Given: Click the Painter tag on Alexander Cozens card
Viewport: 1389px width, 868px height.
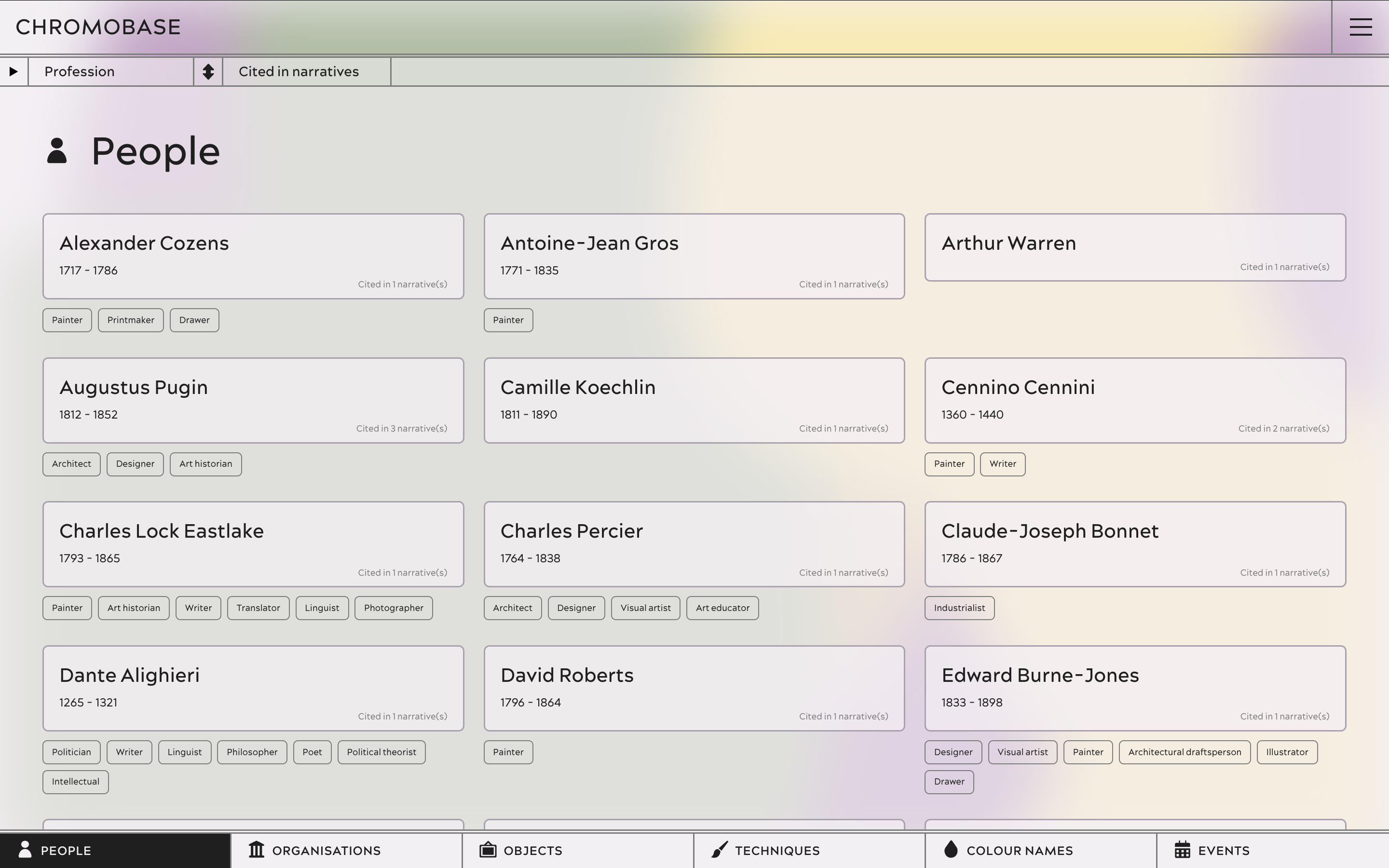Looking at the screenshot, I should (67, 319).
